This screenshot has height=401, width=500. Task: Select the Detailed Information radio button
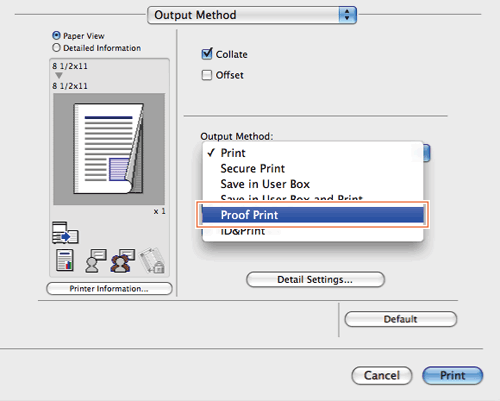pos(56,48)
